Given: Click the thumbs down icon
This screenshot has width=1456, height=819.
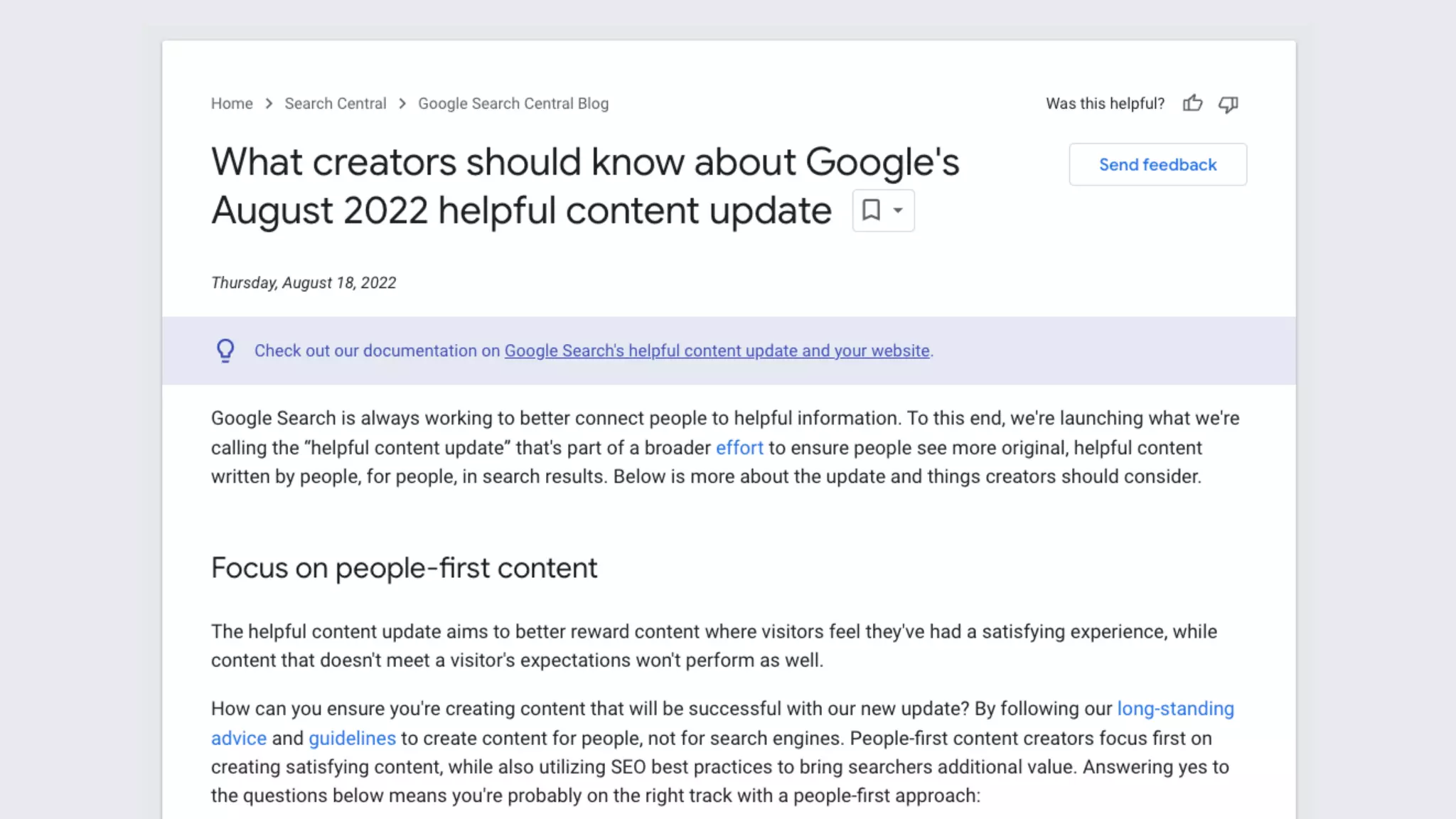Looking at the screenshot, I should point(1228,104).
